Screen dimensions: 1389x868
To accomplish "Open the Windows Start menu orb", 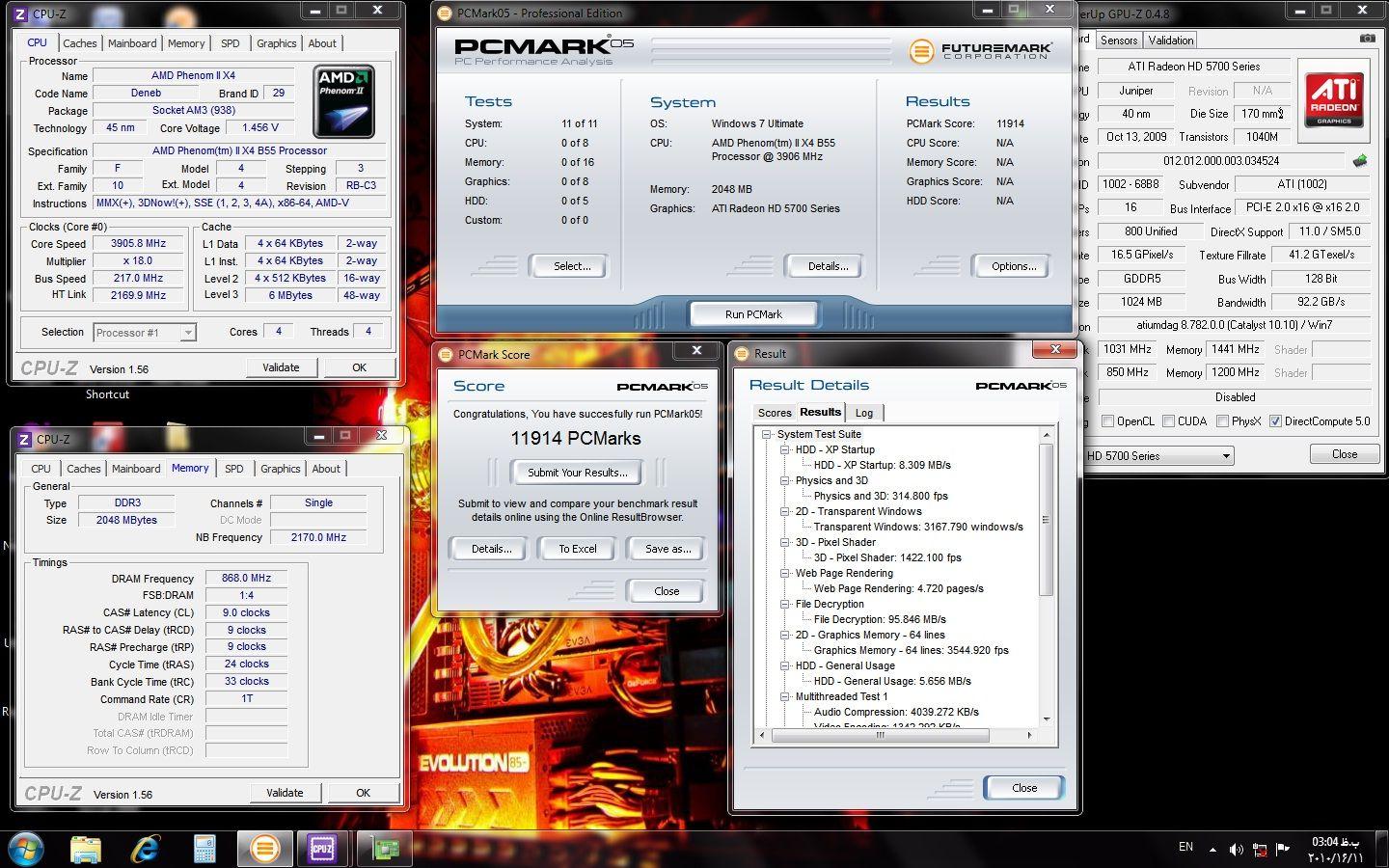I will point(26,849).
